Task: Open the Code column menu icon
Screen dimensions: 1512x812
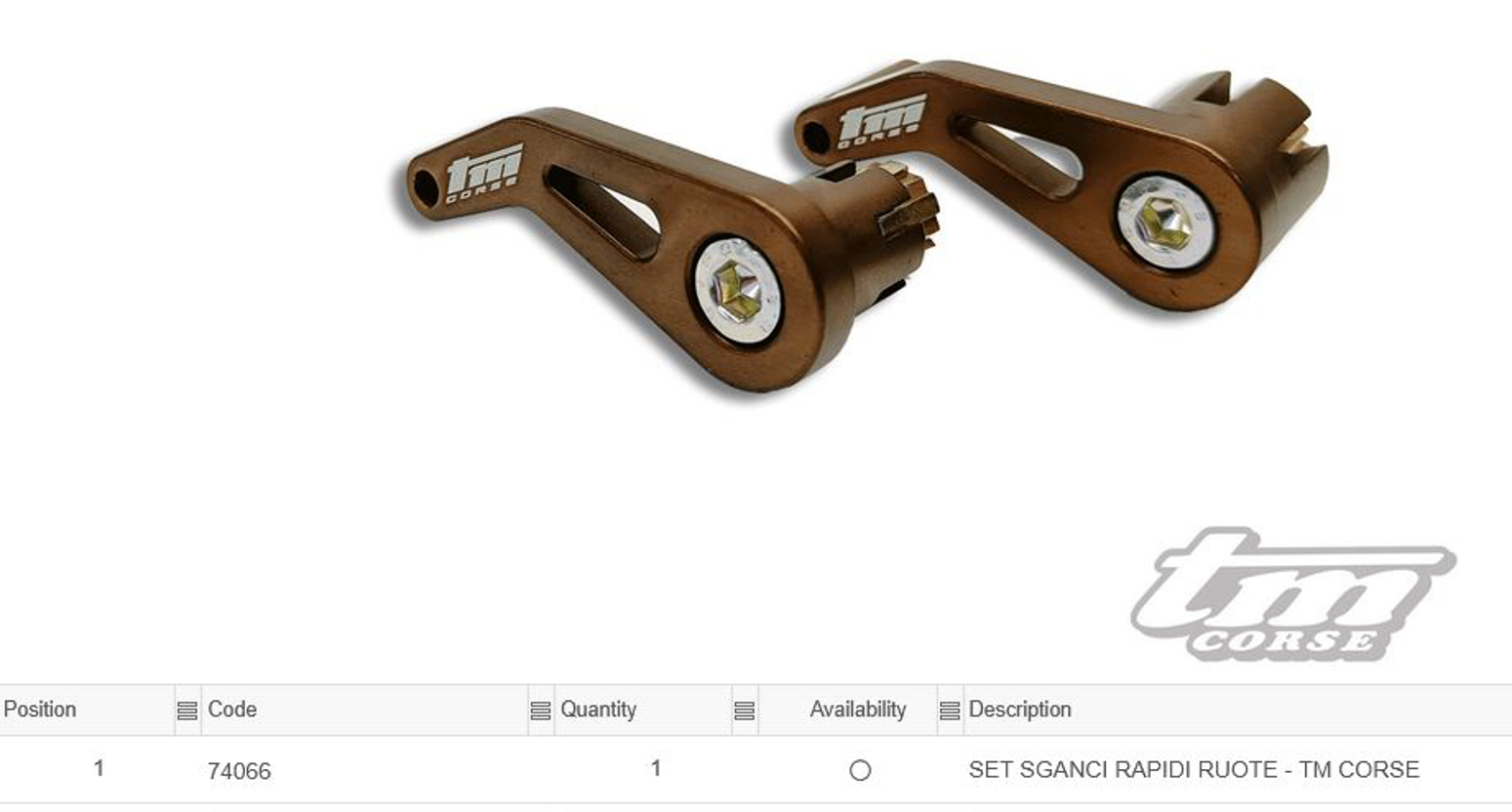Action: (540, 710)
